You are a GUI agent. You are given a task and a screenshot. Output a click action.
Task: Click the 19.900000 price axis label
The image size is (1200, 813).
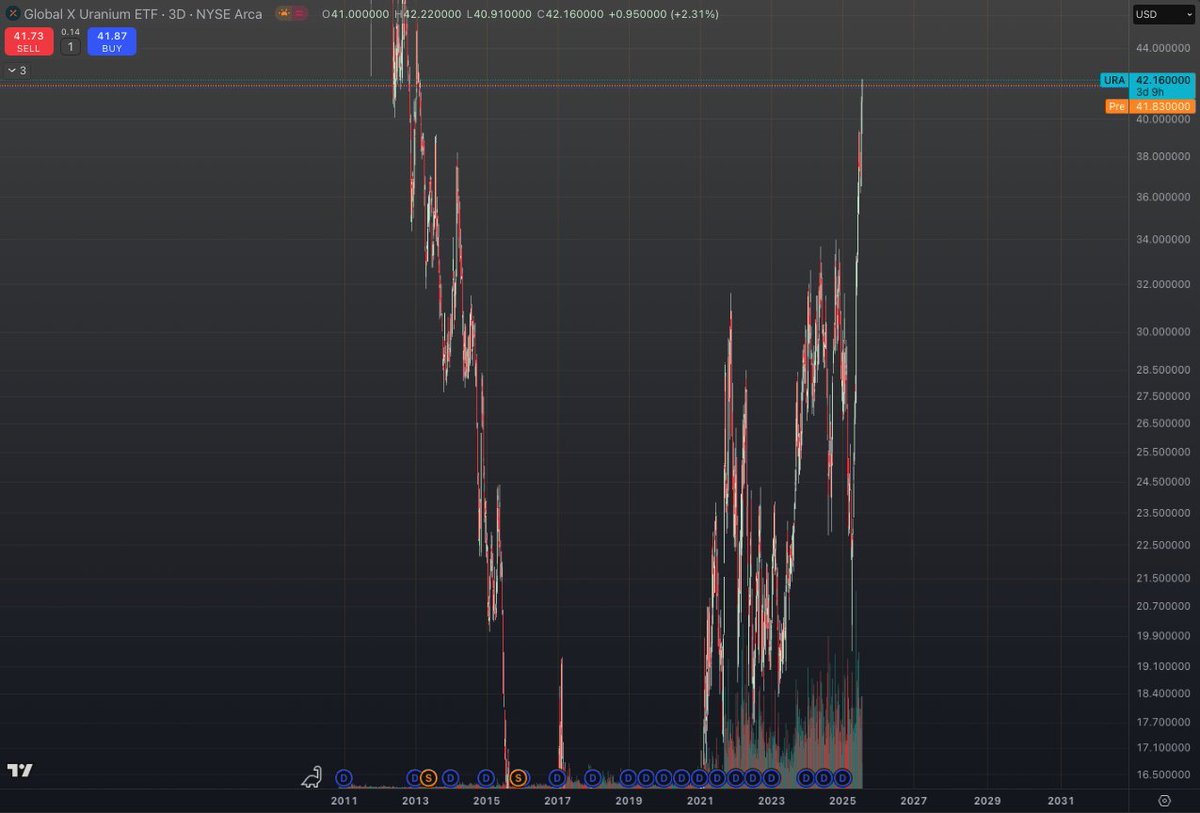[x=1162, y=636]
